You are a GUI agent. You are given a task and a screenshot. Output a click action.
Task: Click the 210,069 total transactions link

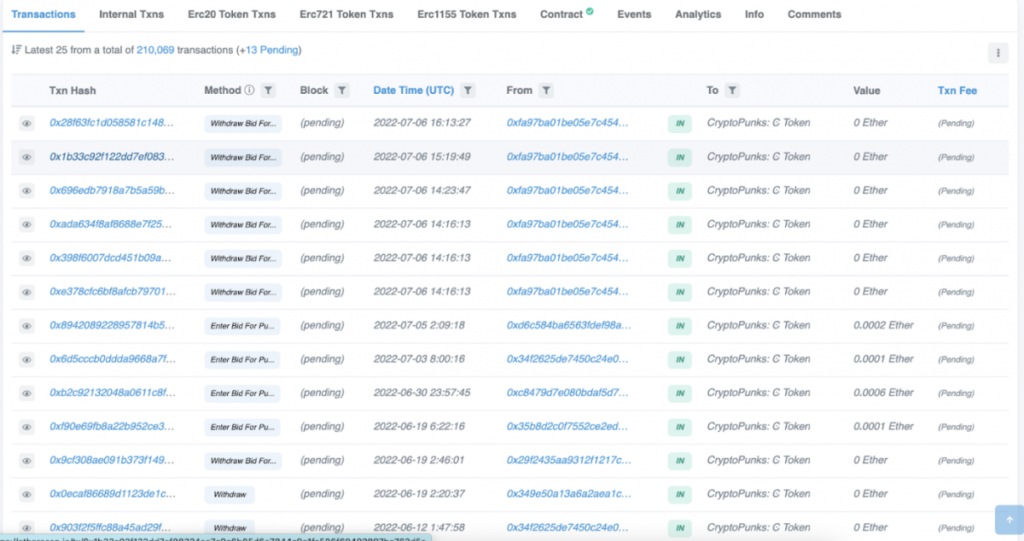coord(155,50)
